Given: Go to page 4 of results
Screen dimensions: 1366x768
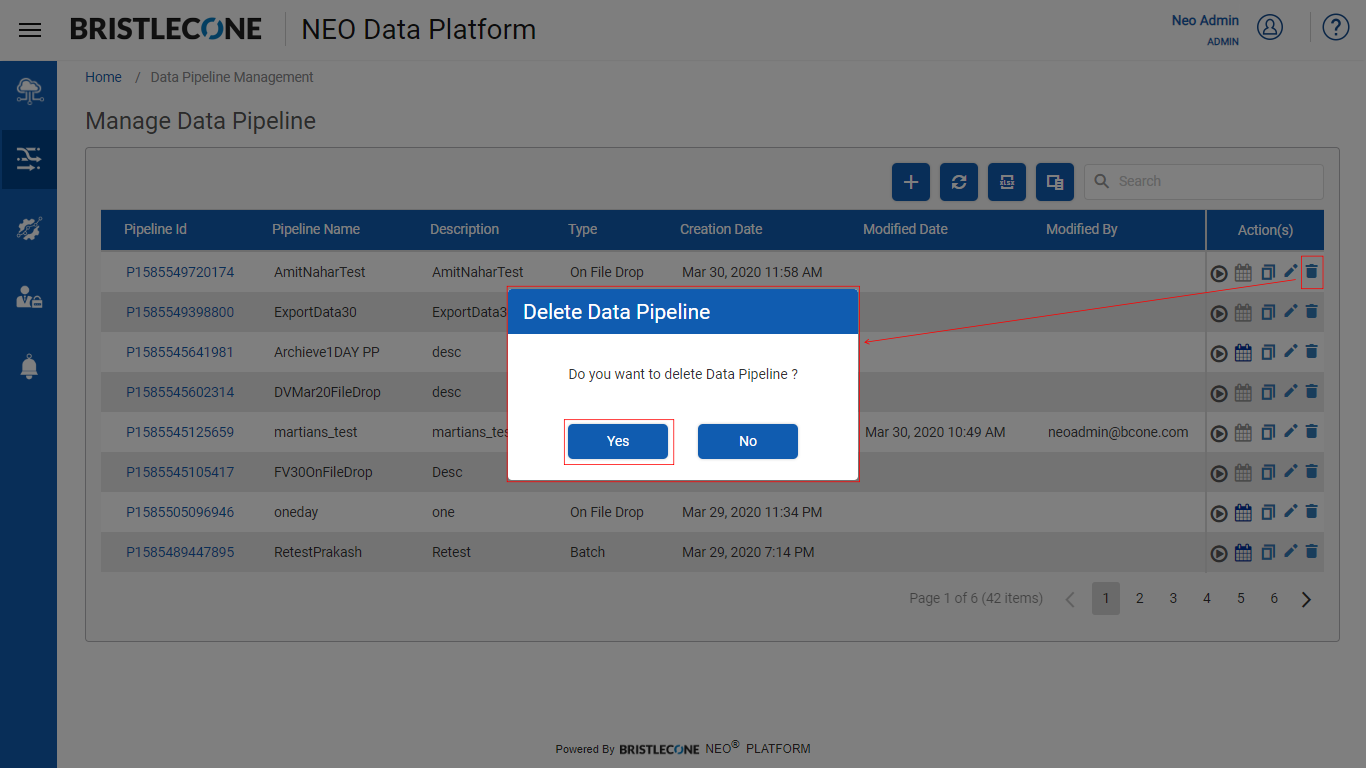Looking at the screenshot, I should pyautogui.click(x=1207, y=598).
